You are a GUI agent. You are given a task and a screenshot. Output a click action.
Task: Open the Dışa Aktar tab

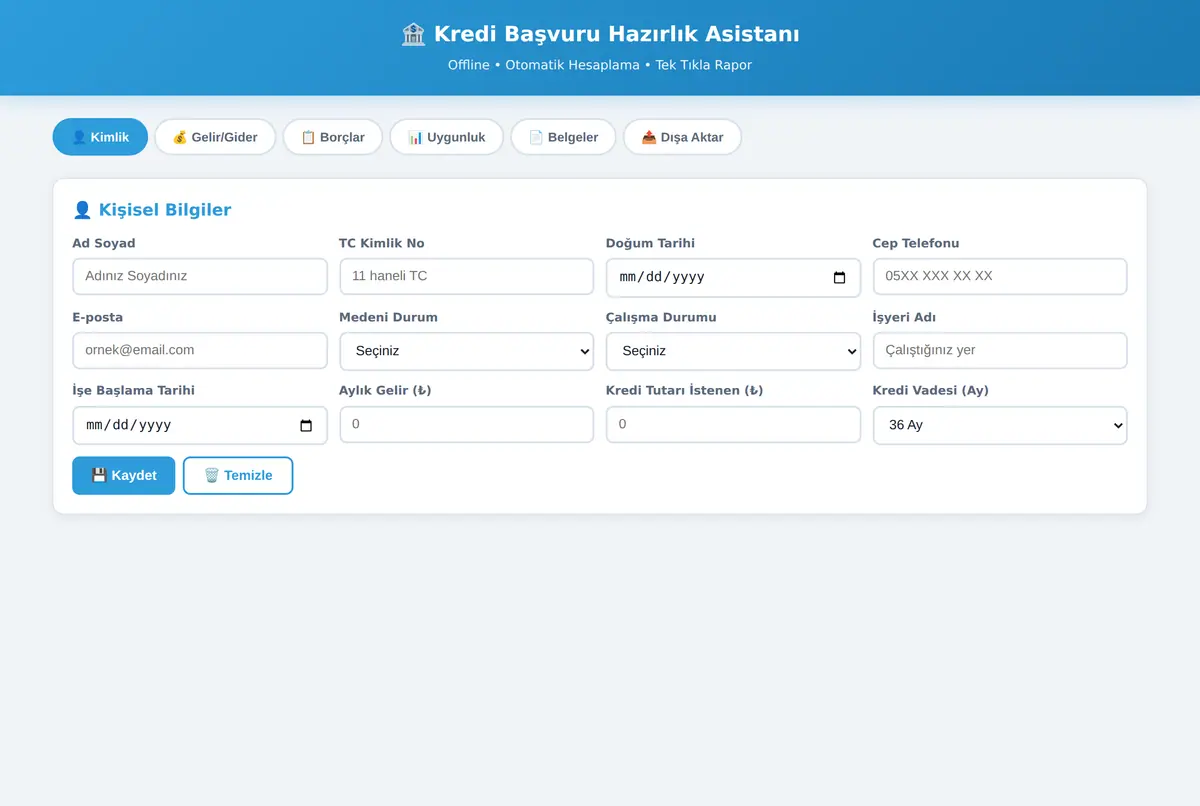(x=682, y=137)
